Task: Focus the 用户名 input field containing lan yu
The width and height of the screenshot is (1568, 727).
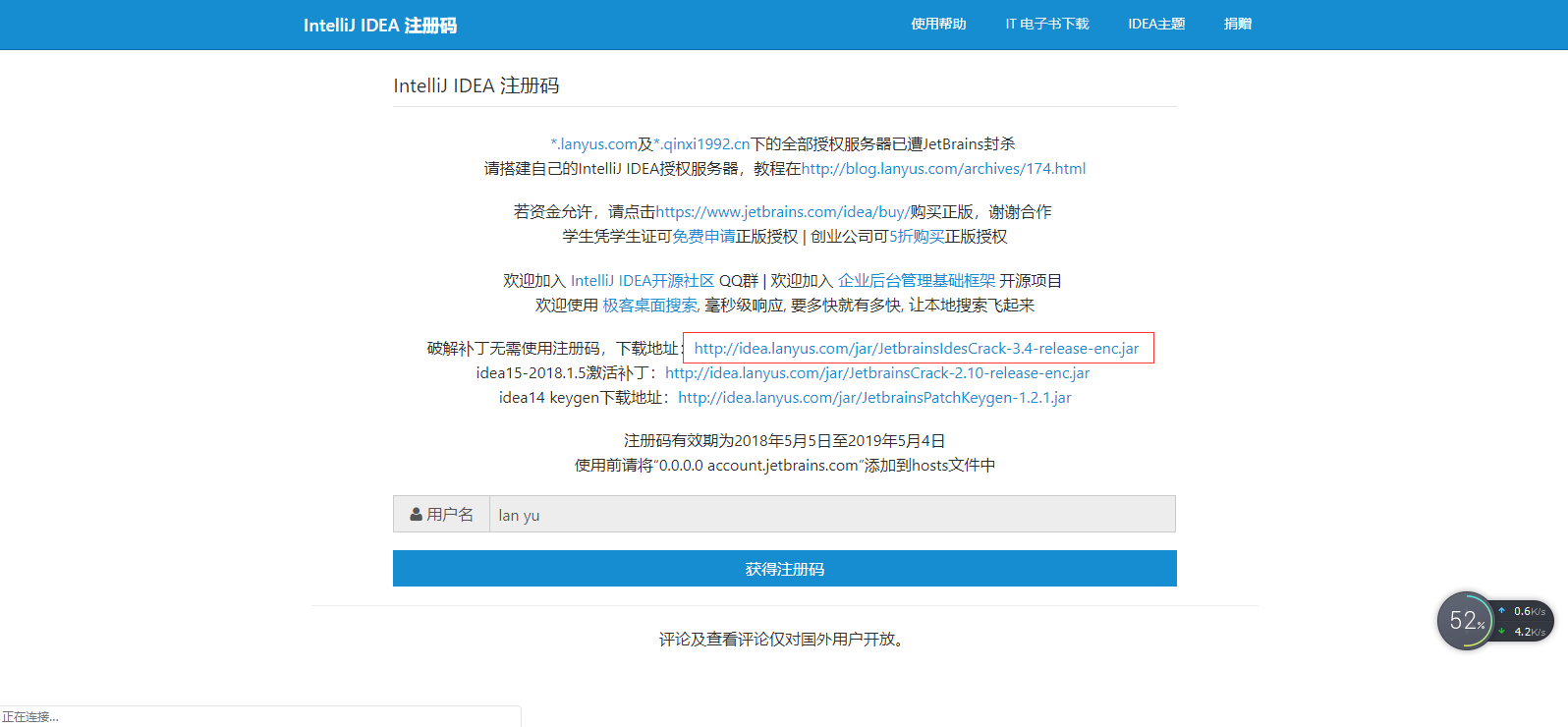Action: click(x=832, y=514)
